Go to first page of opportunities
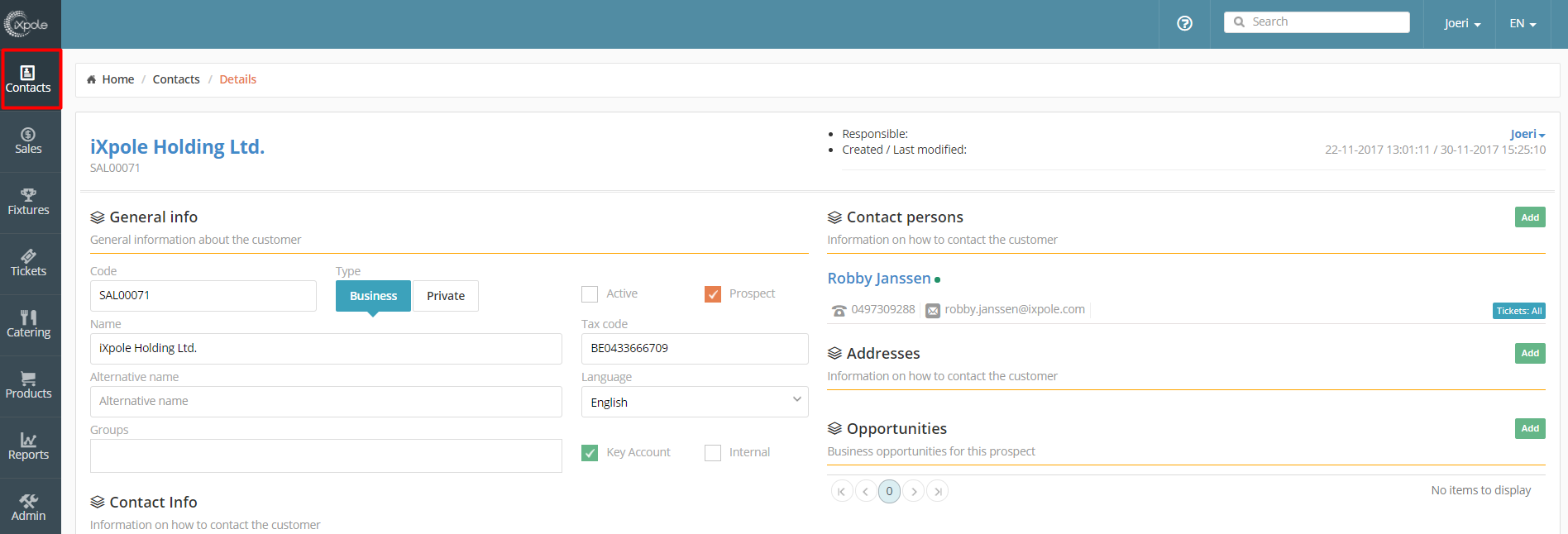Image resolution: width=1568 pixels, height=534 pixels. (x=842, y=491)
